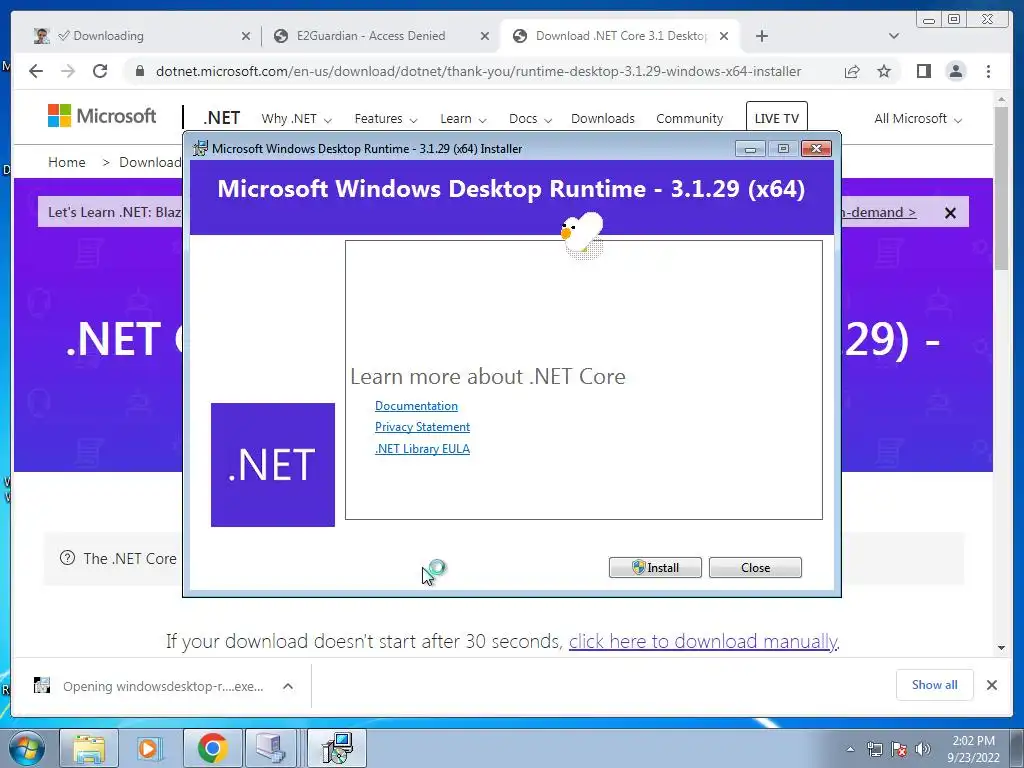Open a new Chrome tab
Image resolution: width=1024 pixels, height=768 pixels.
tap(761, 36)
